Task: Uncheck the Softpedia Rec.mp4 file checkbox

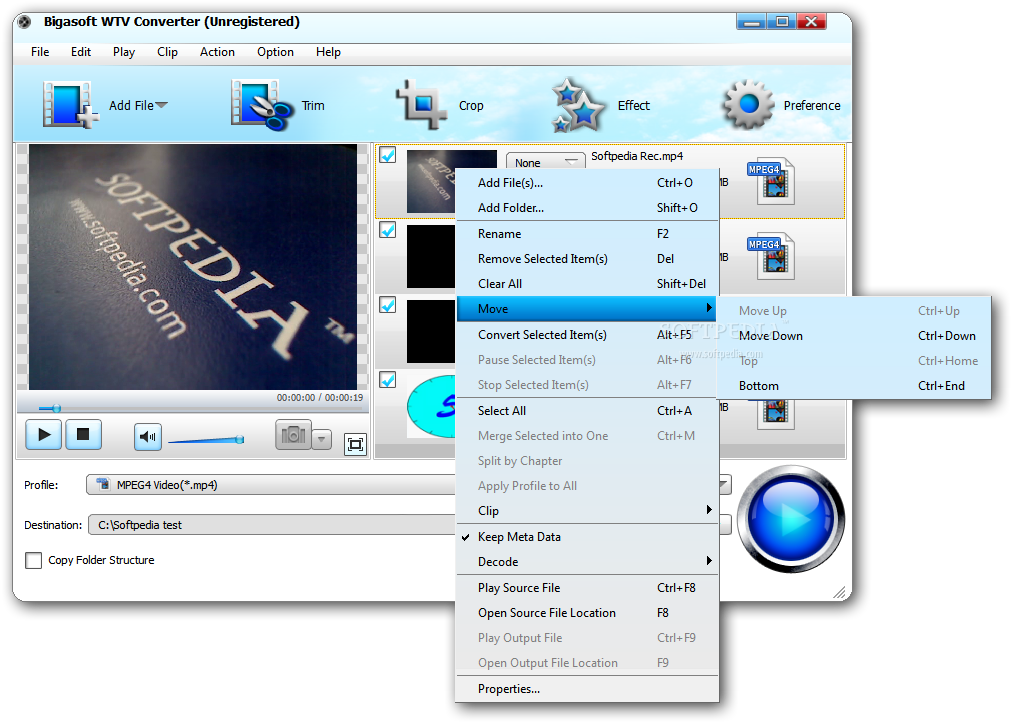Action: pyautogui.click(x=388, y=155)
